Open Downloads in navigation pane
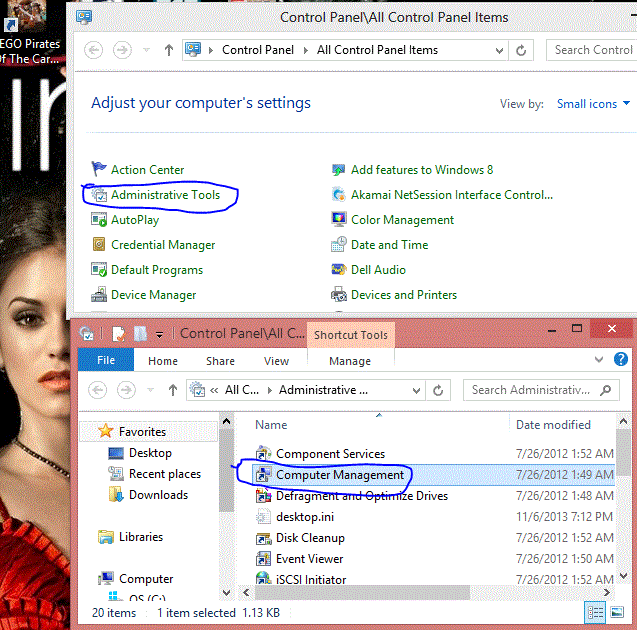 [158, 495]
